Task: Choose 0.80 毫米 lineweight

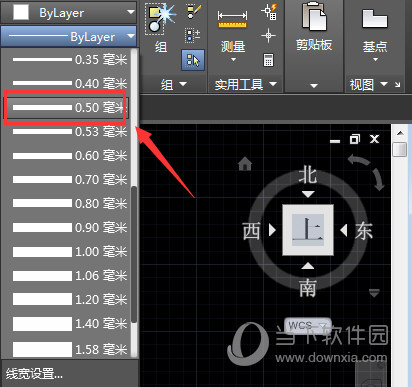Action: click(70, 203)
